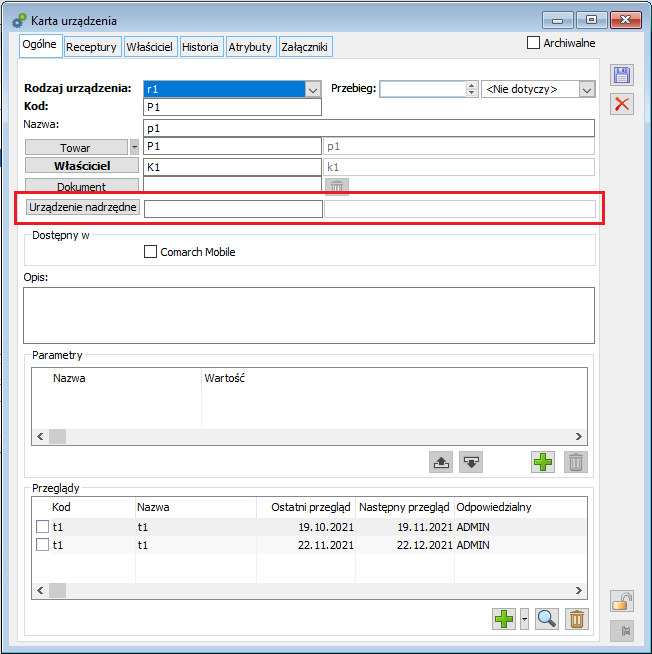This screenshot has width=652, height=654.
Task: Select date 22.12.2021 cell
Action: 425,545
